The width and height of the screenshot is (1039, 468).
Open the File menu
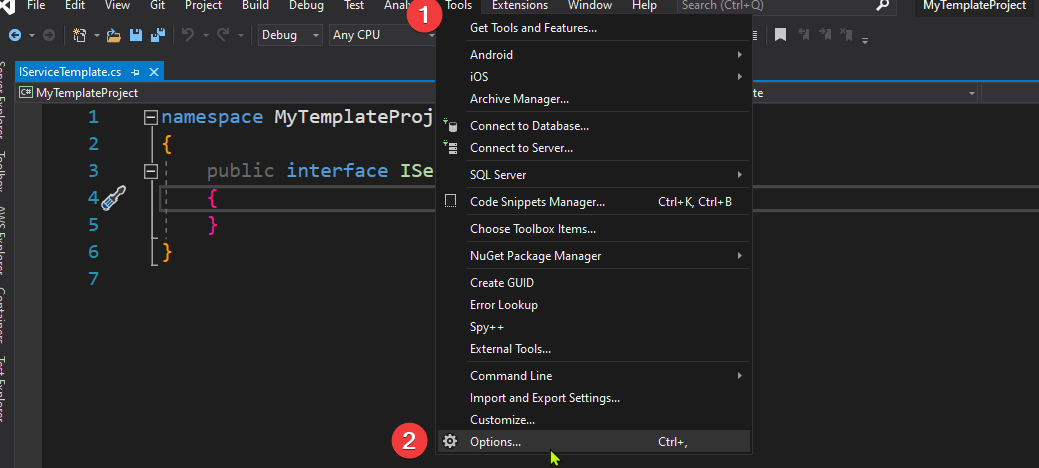pos(36,5)
